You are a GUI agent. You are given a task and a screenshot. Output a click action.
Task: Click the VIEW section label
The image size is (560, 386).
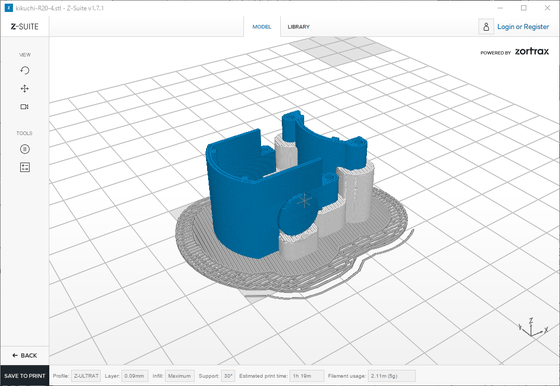pyautogui.click(x=25, y=55)
